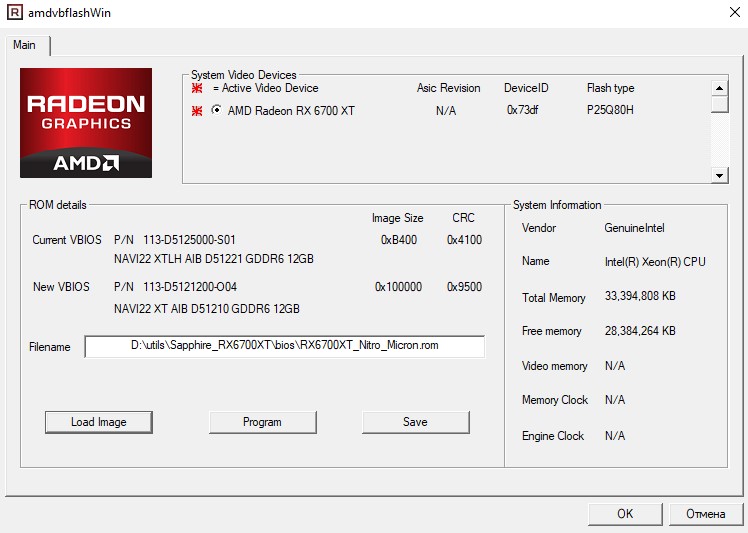This screenshot has width=748, height=533.
Task: Click the AMD Radeon RX 6700 XT device name
Action: [x=291, y=111]
